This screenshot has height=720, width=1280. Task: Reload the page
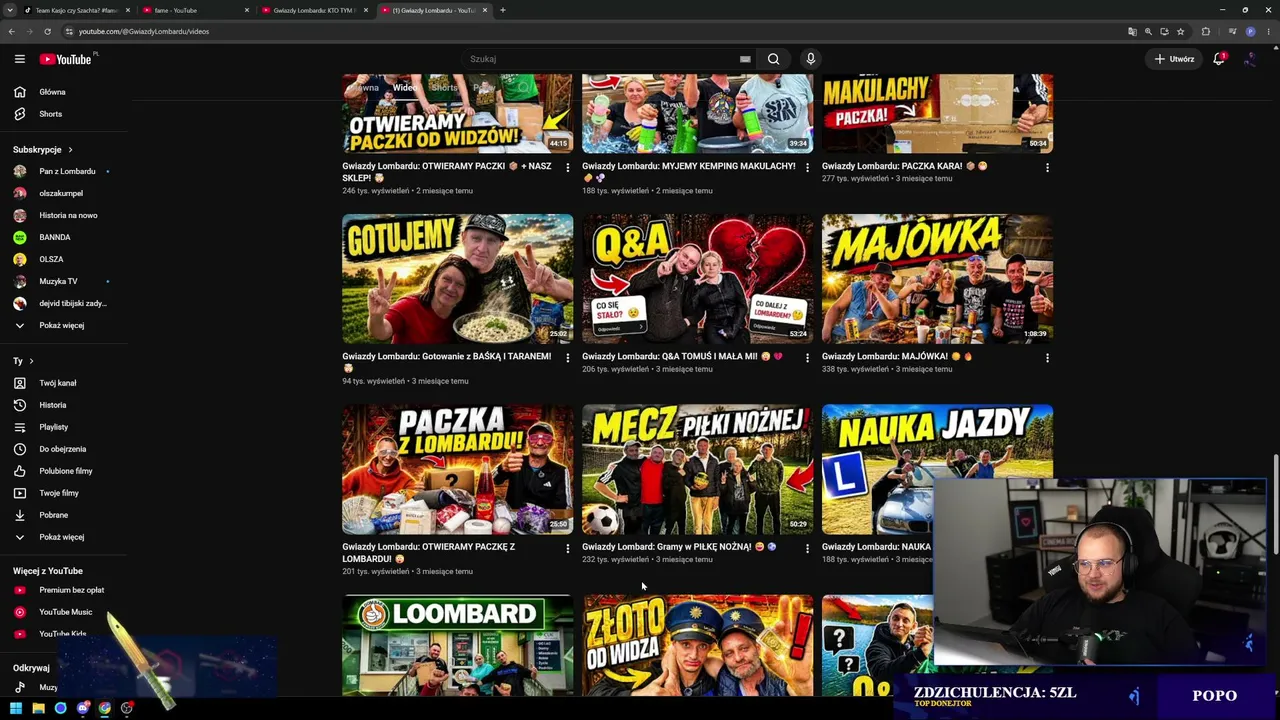click(47, 31)
